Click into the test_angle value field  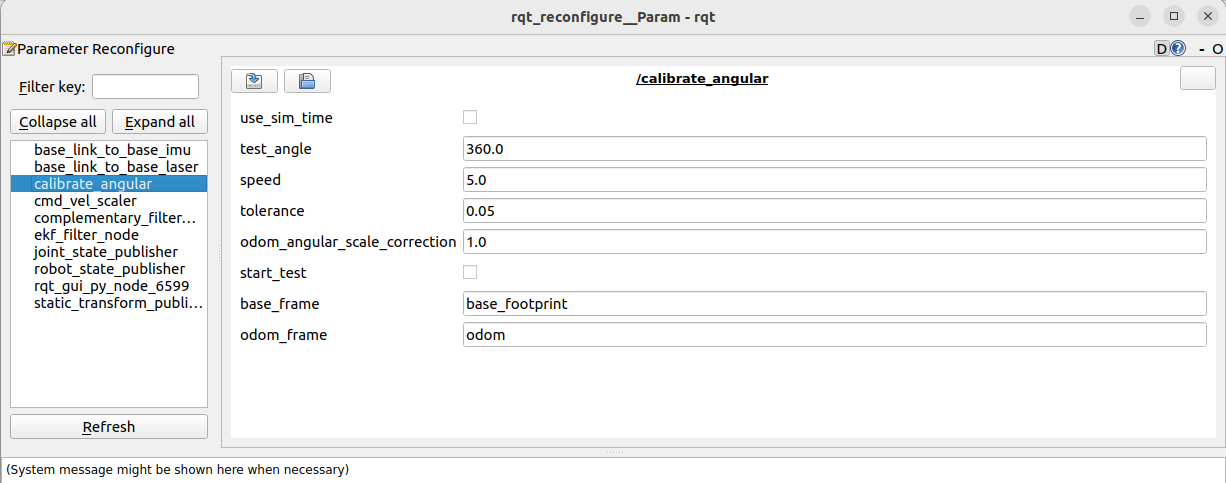point(834,148)
